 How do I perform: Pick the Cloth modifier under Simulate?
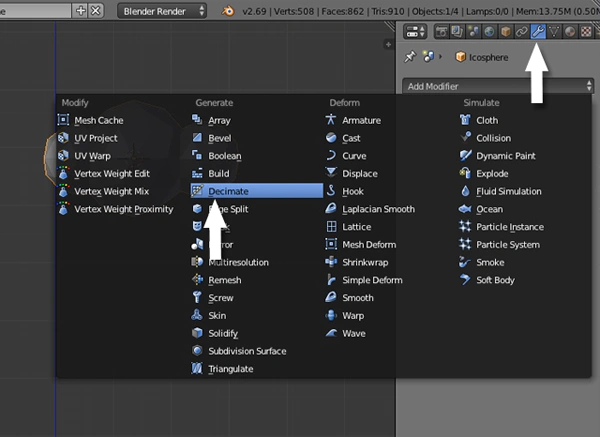point(487,120)
